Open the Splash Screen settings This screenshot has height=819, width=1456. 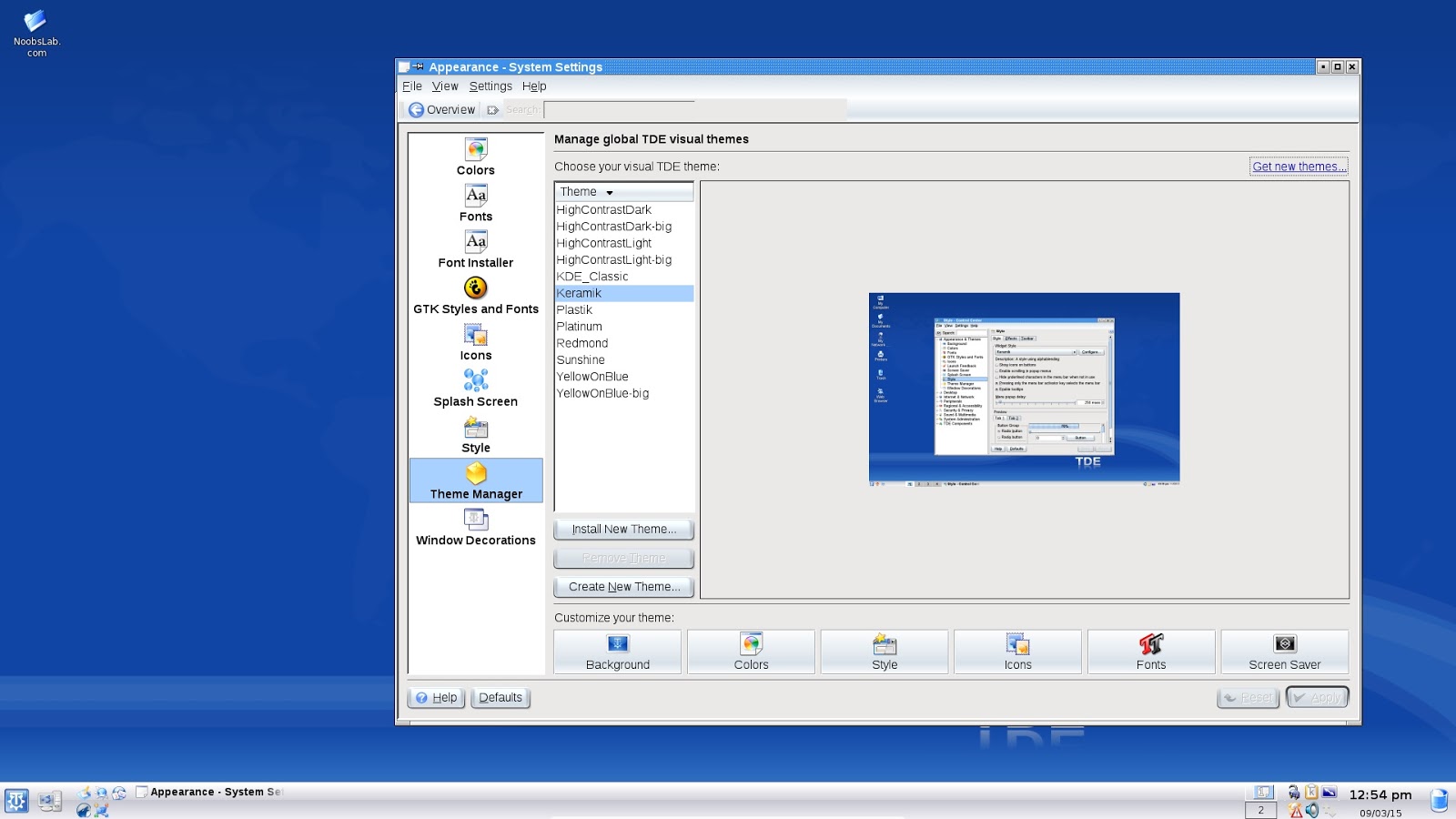click(x=475, y=387)
